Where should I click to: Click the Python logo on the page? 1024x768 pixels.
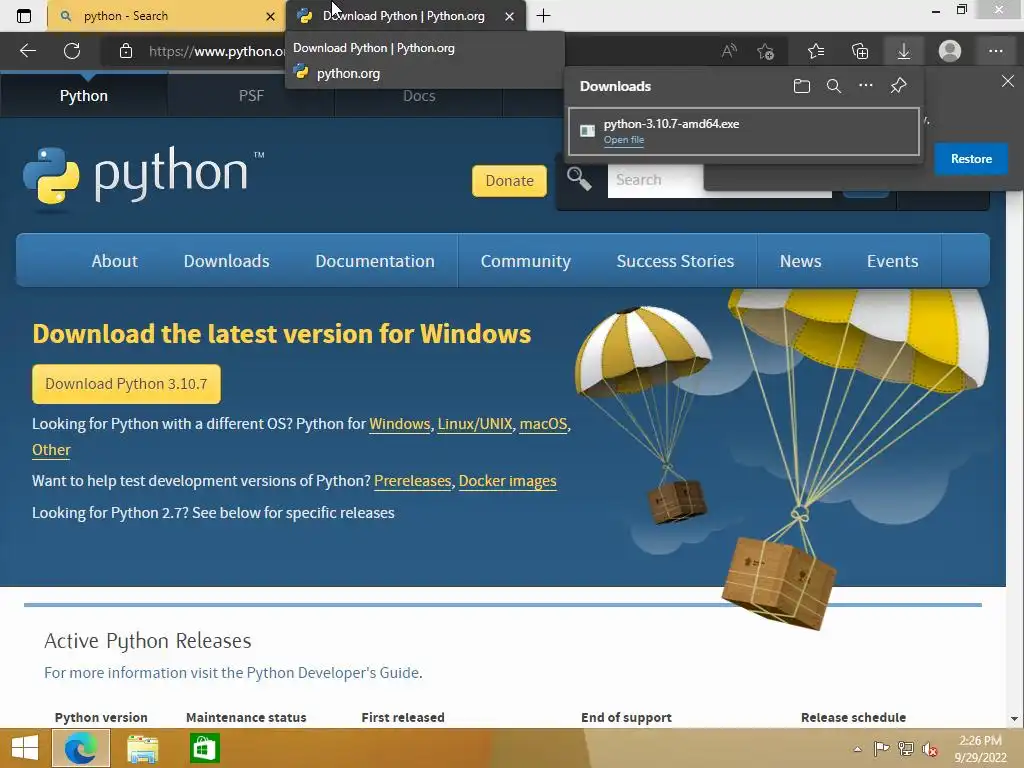point(143,177)
